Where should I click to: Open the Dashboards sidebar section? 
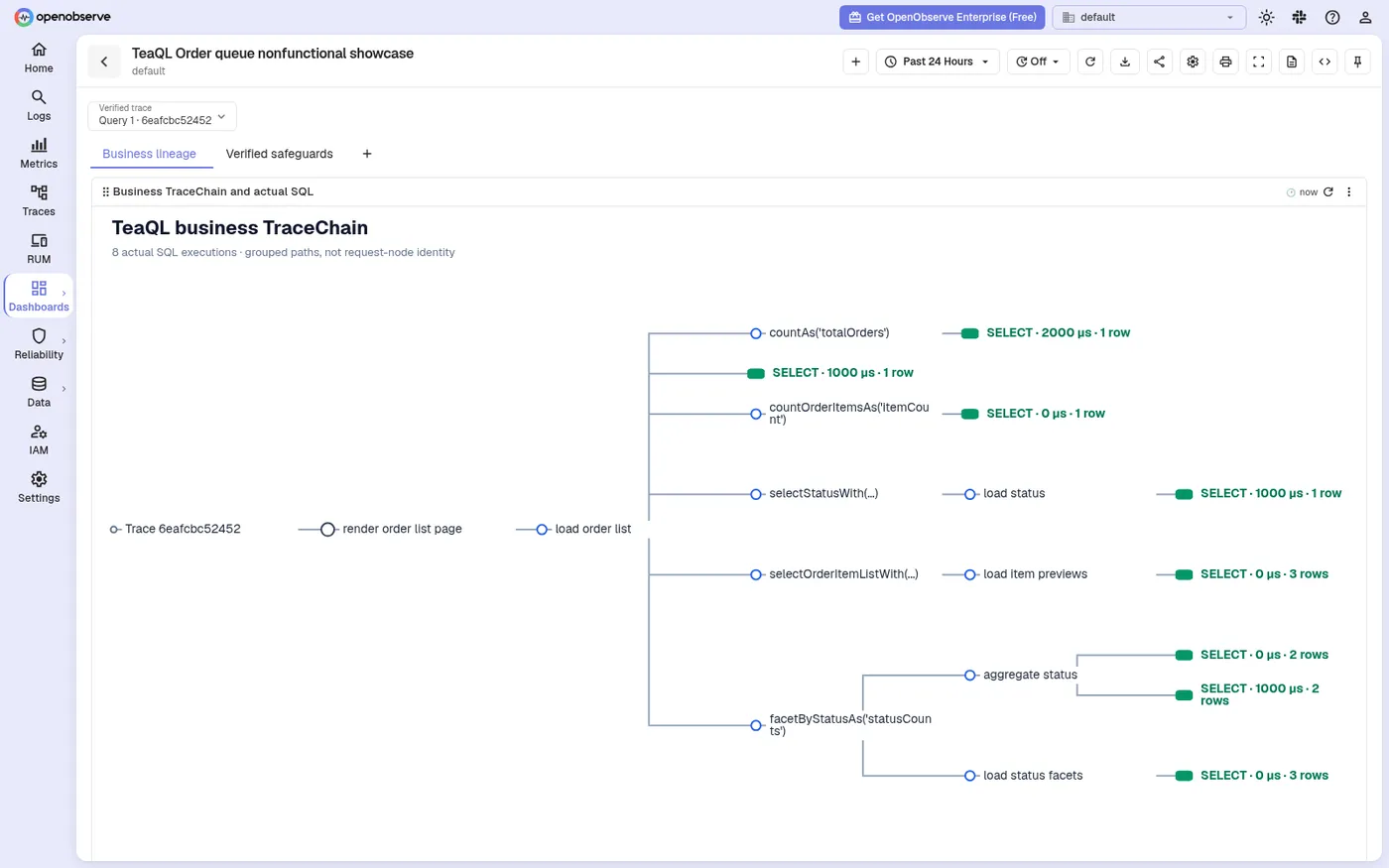[39, 296]
